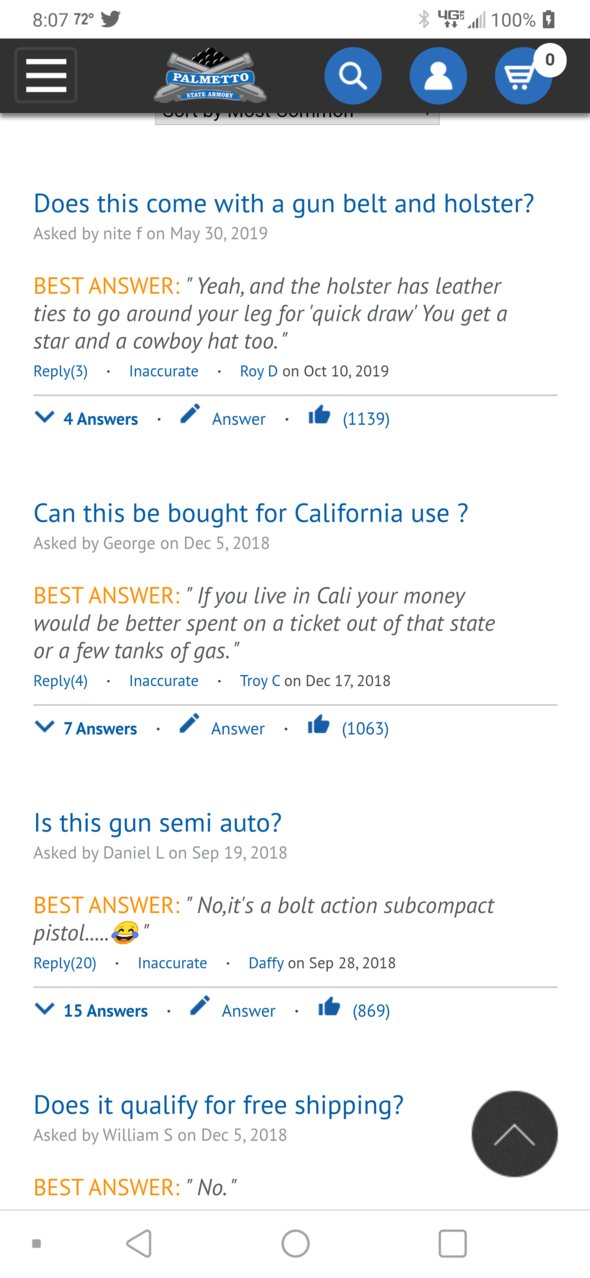Screen dimensions: 590x1278
Task: Thumbs-up the California use question
Action: click(x=319, y=726)
